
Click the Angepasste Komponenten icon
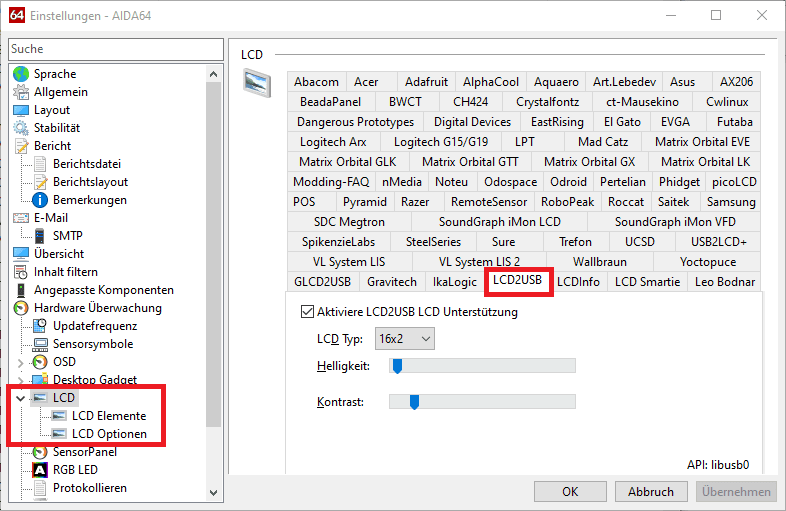(x=21, y=290)
